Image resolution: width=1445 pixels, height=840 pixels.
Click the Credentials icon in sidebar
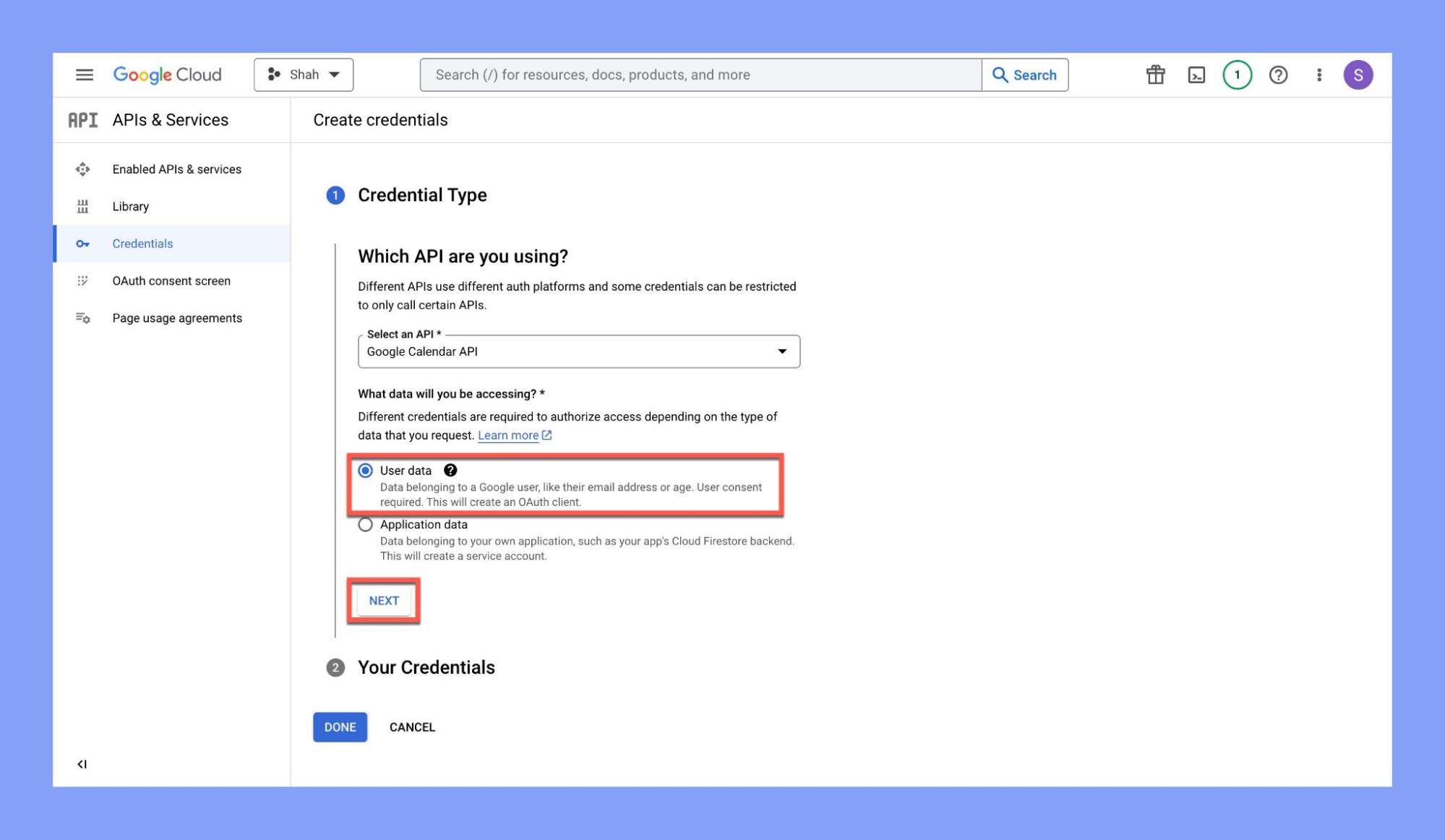[x=82, y=243]
